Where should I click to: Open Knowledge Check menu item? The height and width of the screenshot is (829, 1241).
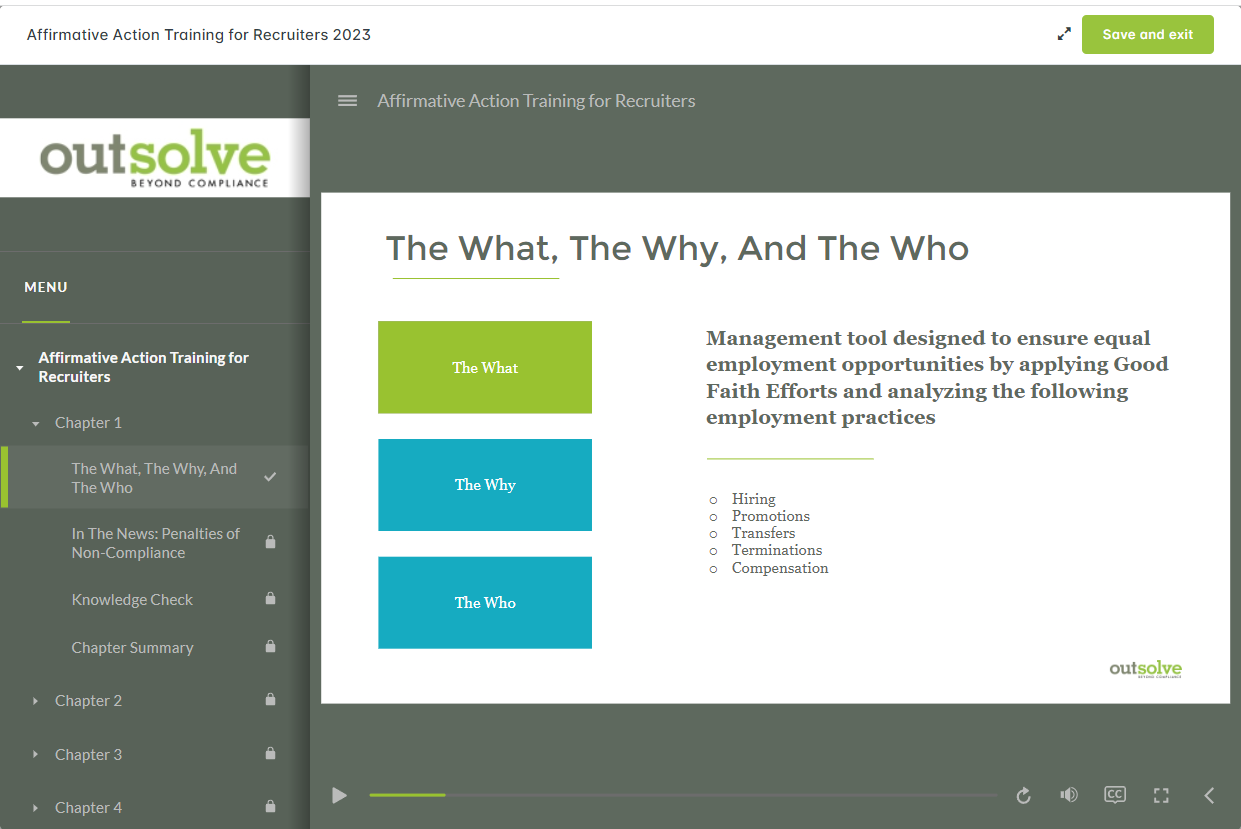pyautogui.click(x=132, y=600)
